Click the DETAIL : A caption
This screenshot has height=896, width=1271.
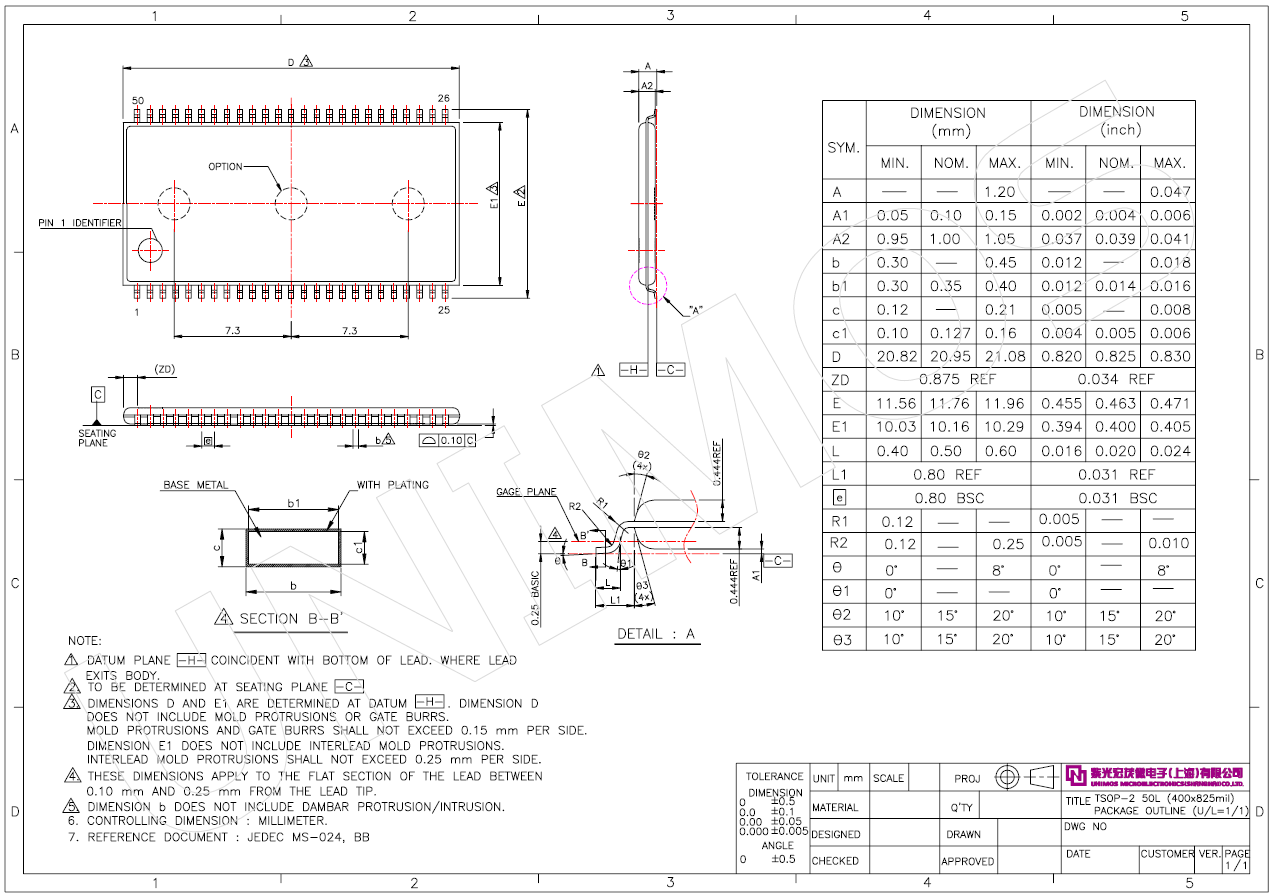click(x=656, y=634)
